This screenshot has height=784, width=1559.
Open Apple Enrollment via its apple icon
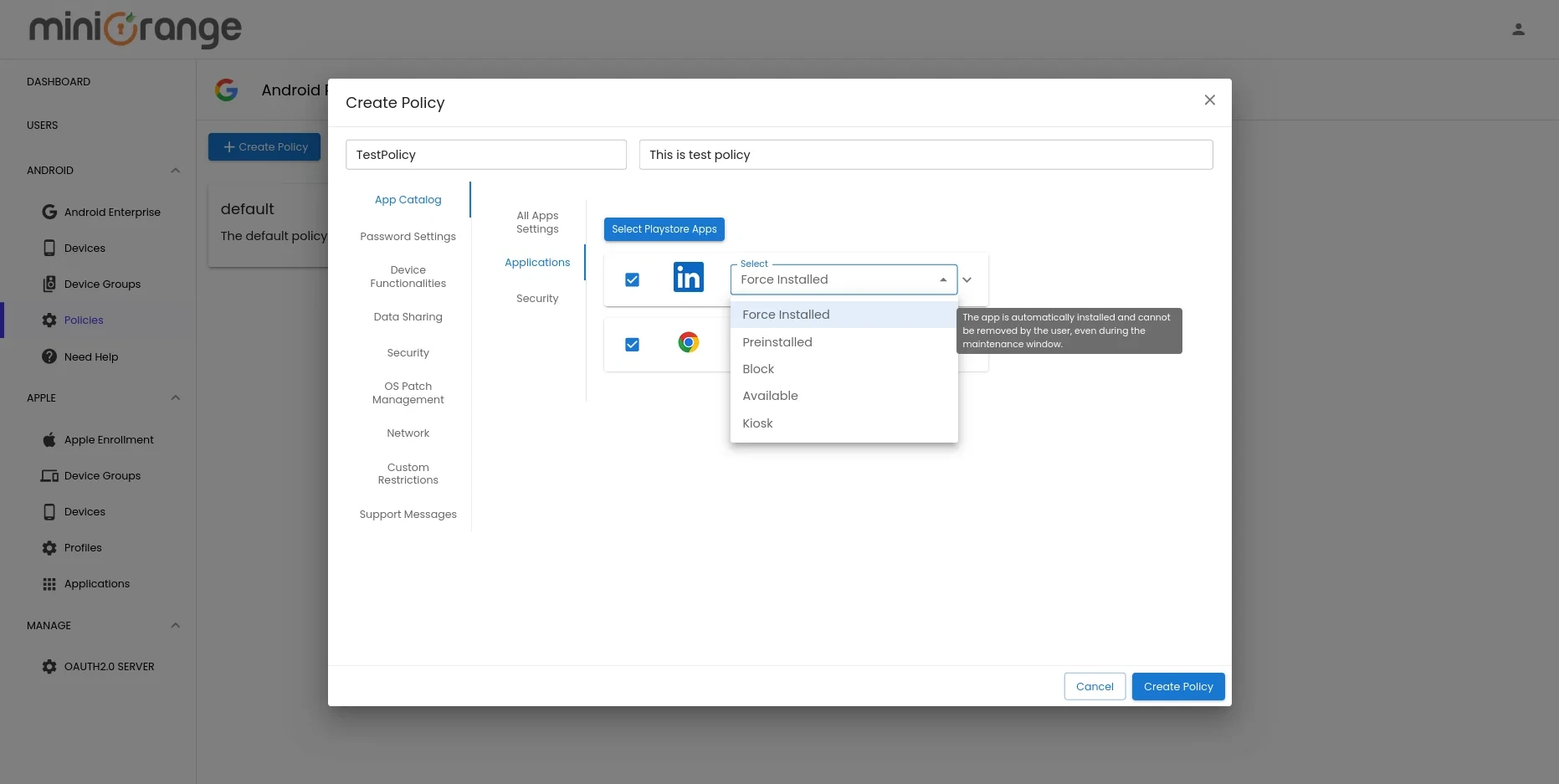point(49,439)
